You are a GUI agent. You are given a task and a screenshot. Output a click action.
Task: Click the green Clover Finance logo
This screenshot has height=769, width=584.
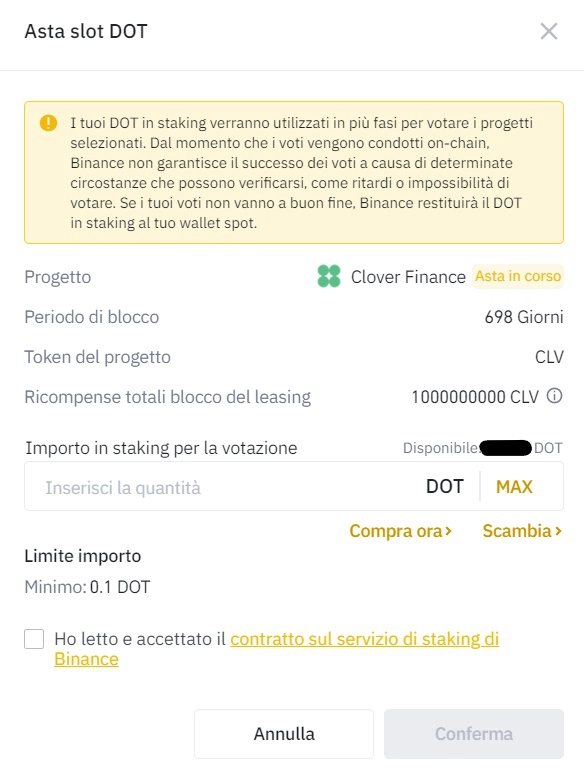329,276
